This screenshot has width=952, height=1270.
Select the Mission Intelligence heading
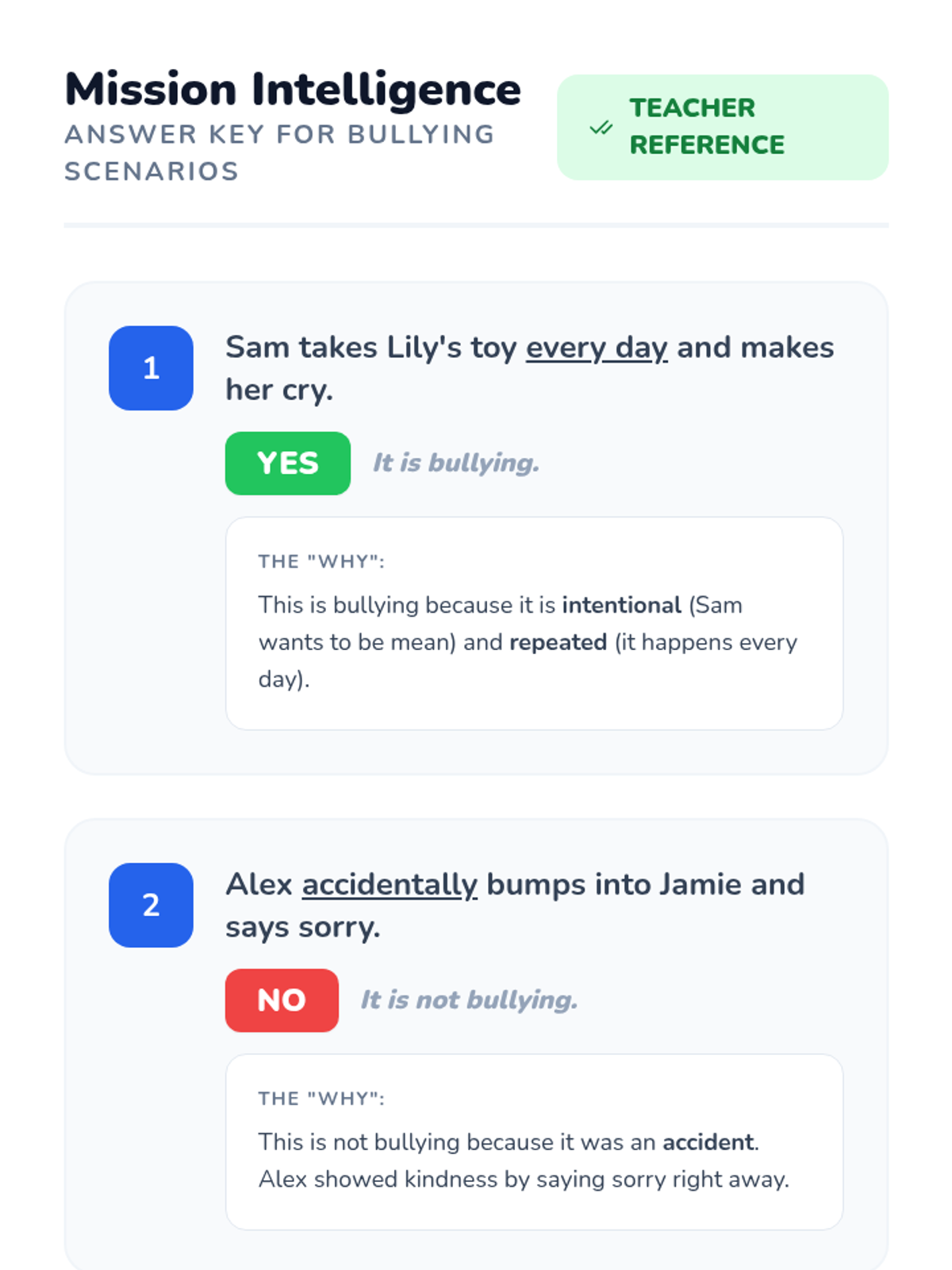(293, 89)
